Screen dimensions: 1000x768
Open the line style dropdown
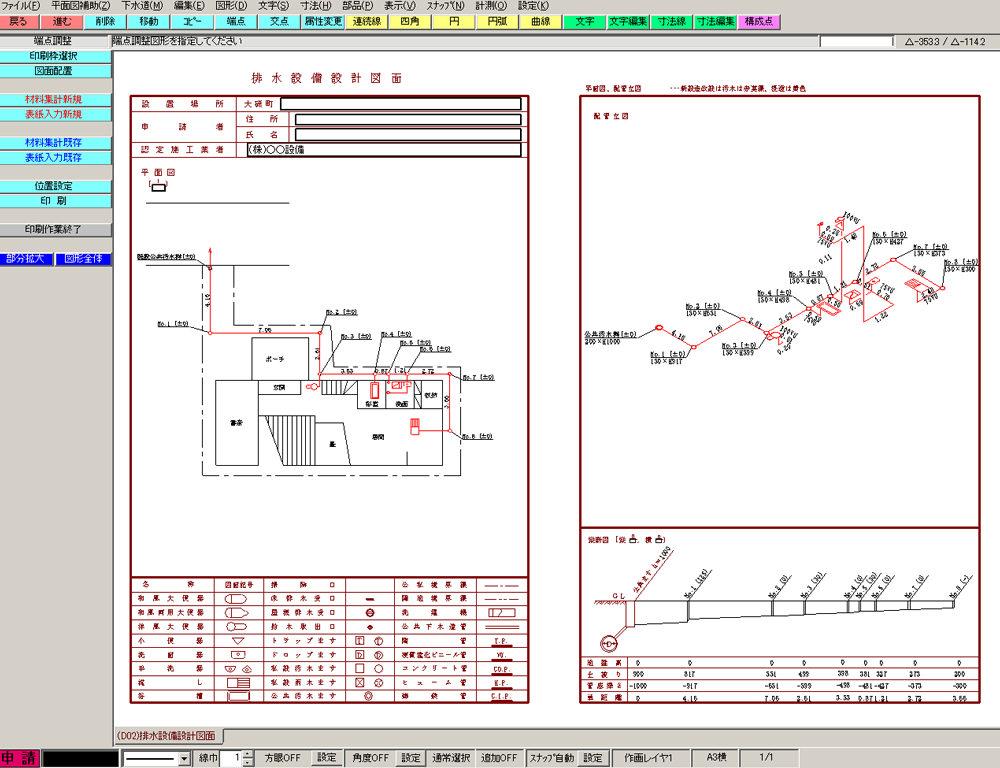tap(184, 759)
